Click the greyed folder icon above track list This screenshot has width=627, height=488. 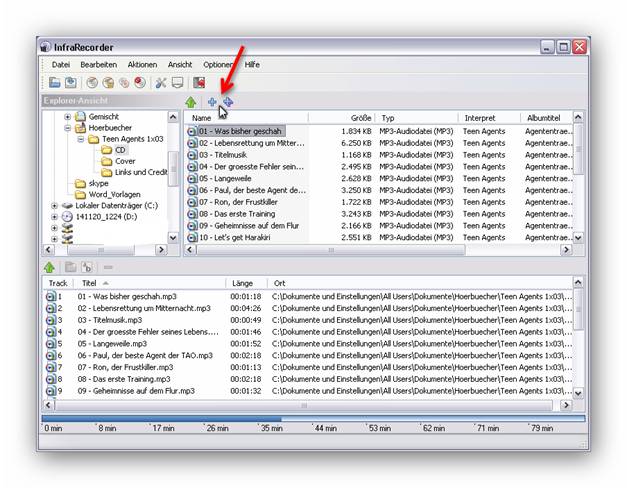[x=71, y=267]
